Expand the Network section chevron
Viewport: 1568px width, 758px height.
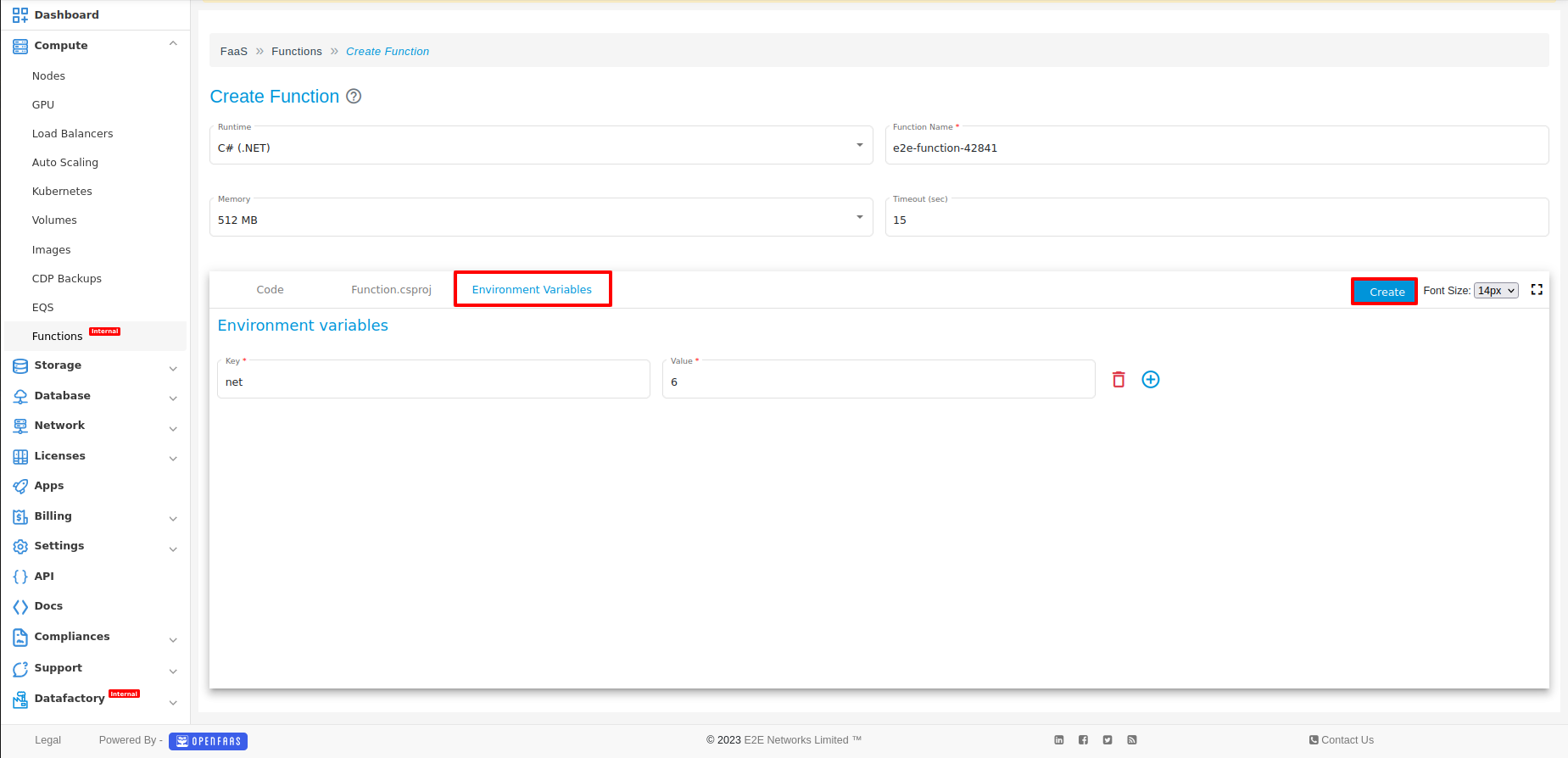point(173,428)
